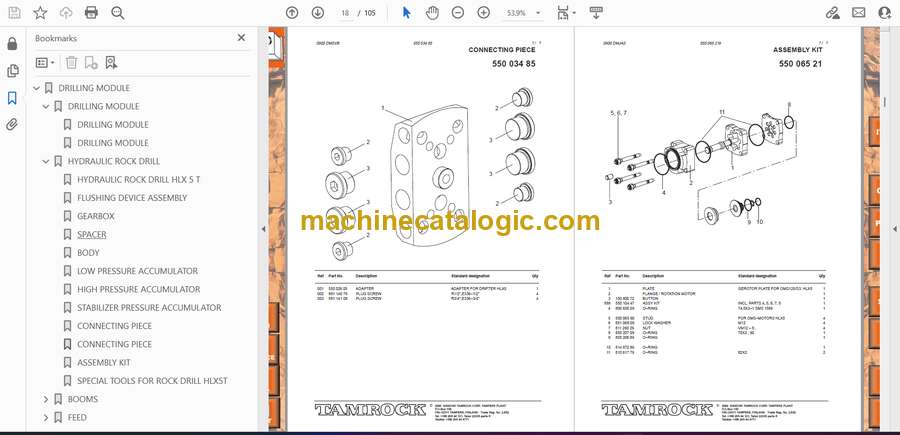
Task: Select the FEED bookmark label
Action: click(x=77, y=417)
